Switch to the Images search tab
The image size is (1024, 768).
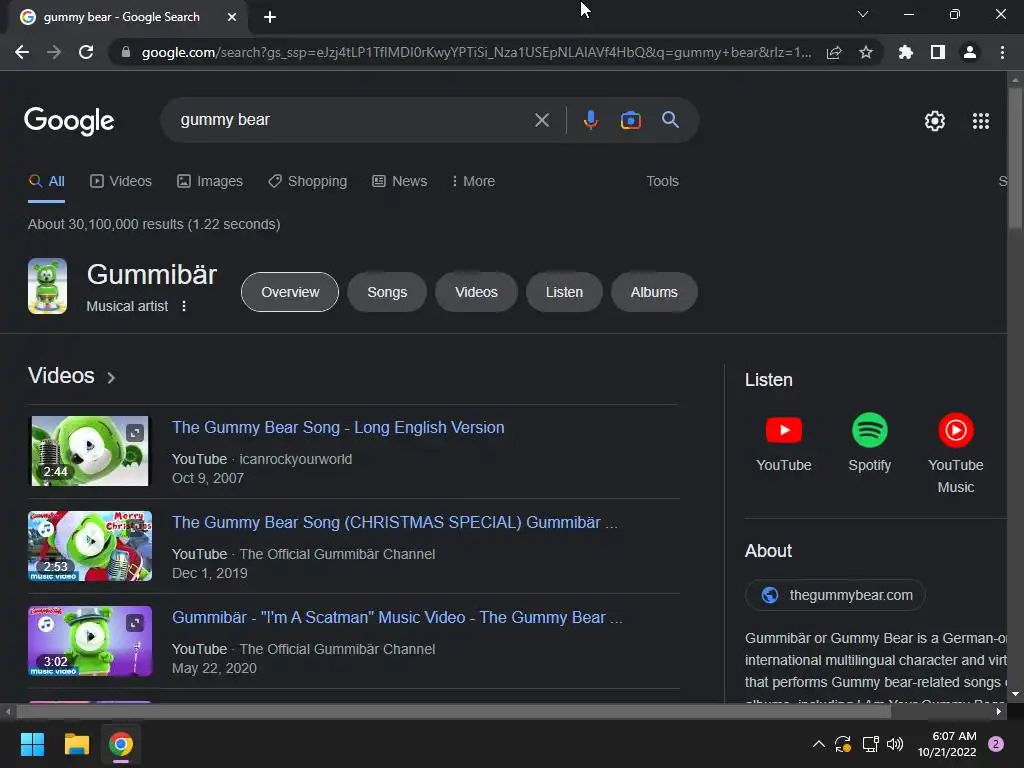pyautogui.click(x=210, y=182)
